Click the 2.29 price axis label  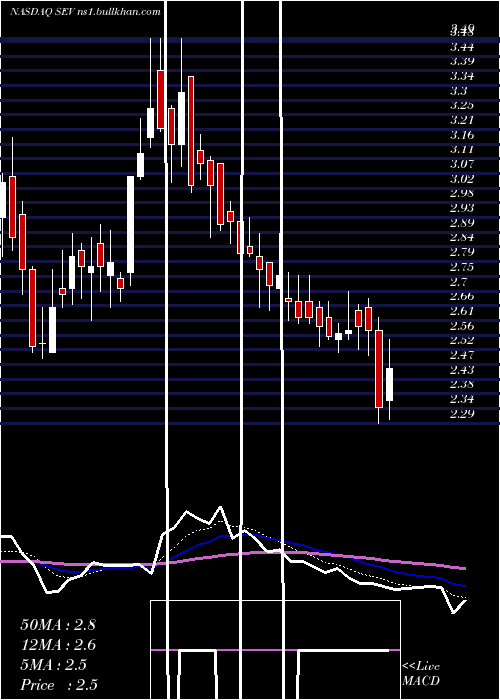[462, 413]
